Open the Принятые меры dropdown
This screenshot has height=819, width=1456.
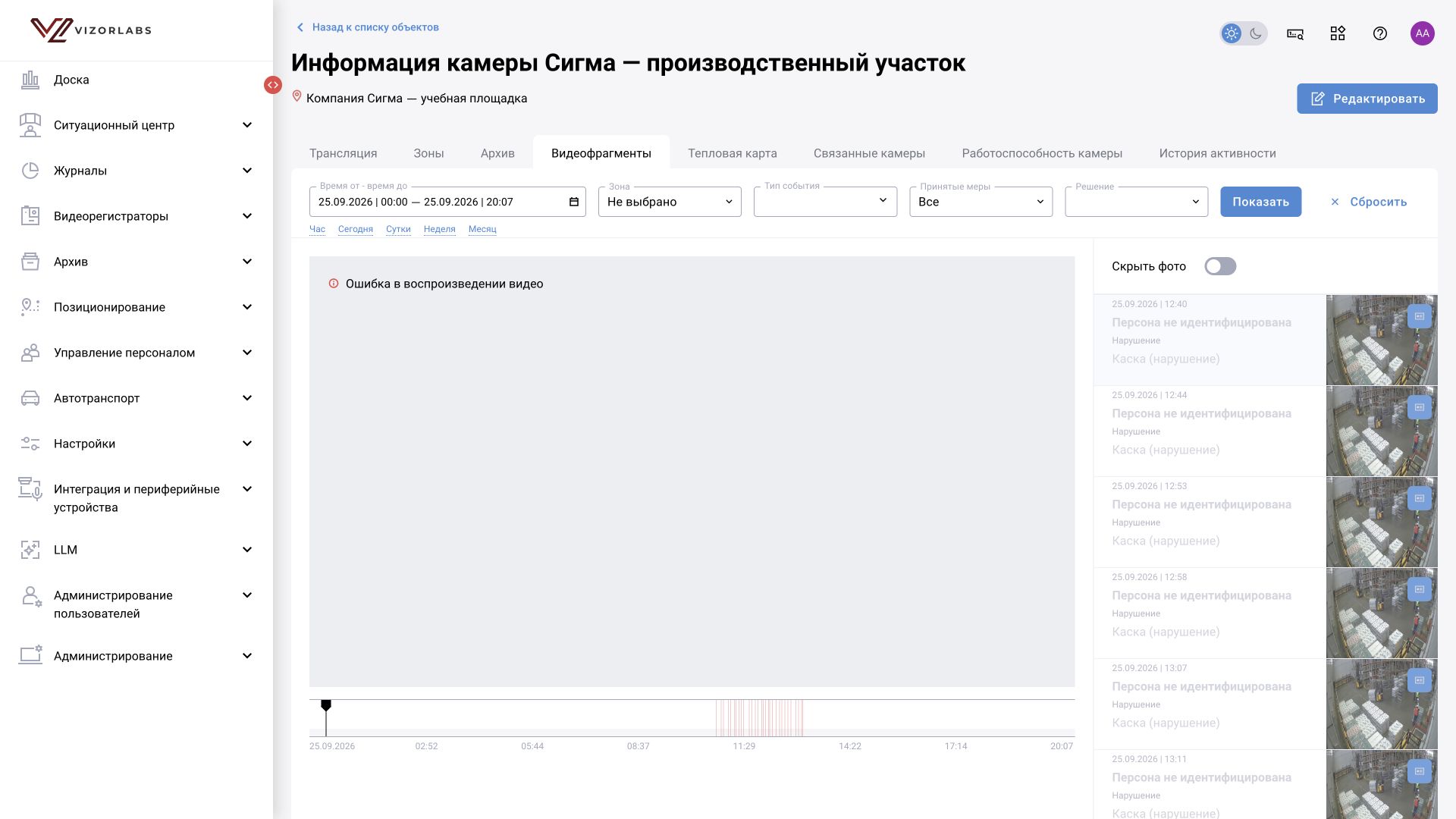pos(981,202)
